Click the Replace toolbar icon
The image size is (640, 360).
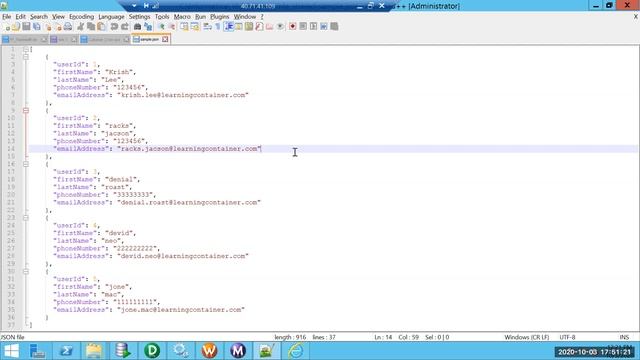[x=148, y=27]
